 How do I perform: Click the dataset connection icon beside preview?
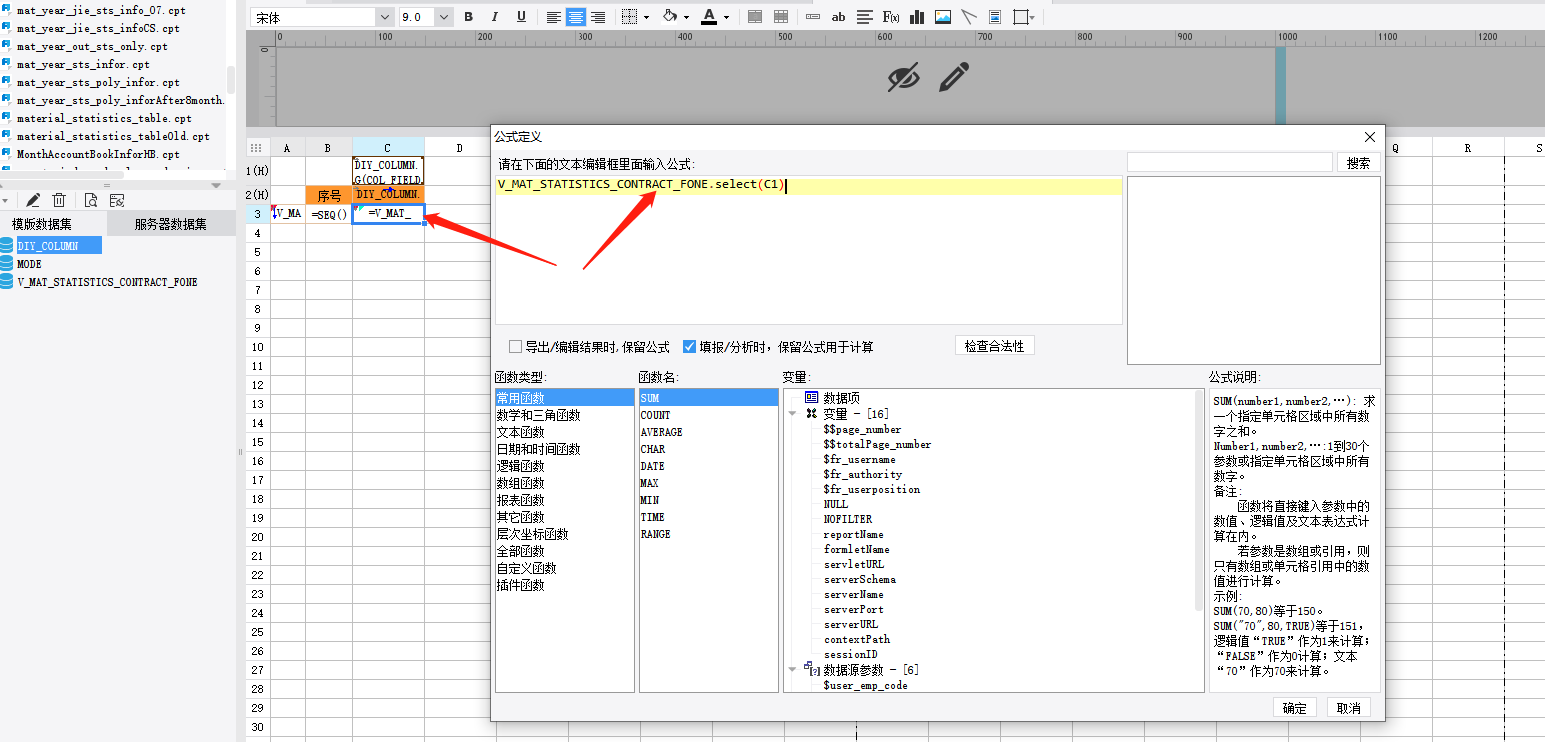tap(117, 200)
